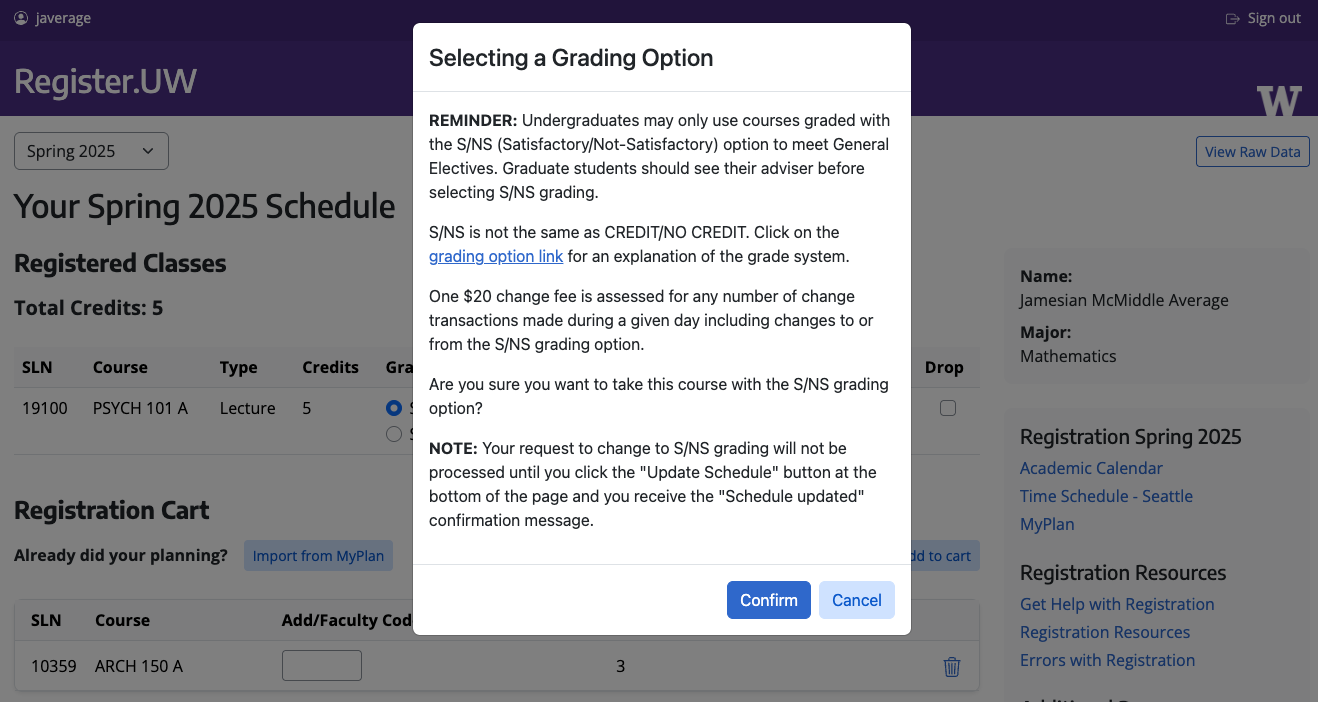Click the UW block W logo
Image resolution: width=1318 pixels, height=702 pixels.
tap(1281, 99)
